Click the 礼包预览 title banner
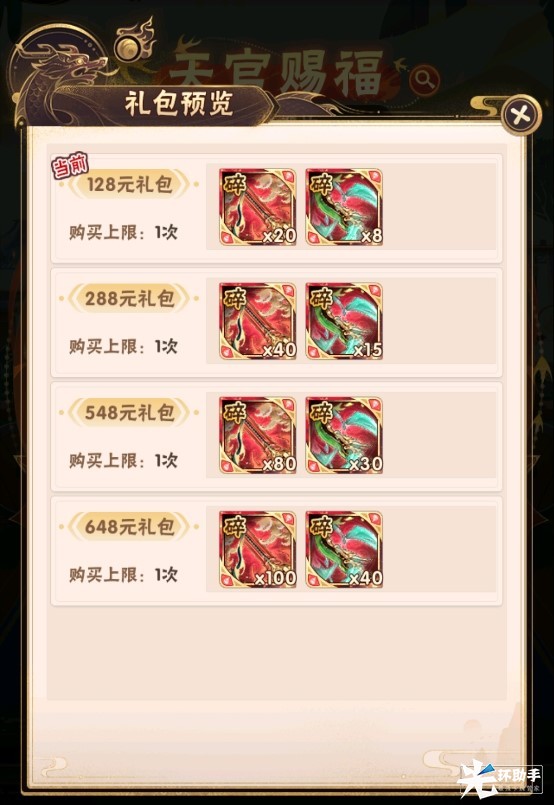Image resolution: width=554 pixels, height=805 pixels. click(x=179, y=104)
